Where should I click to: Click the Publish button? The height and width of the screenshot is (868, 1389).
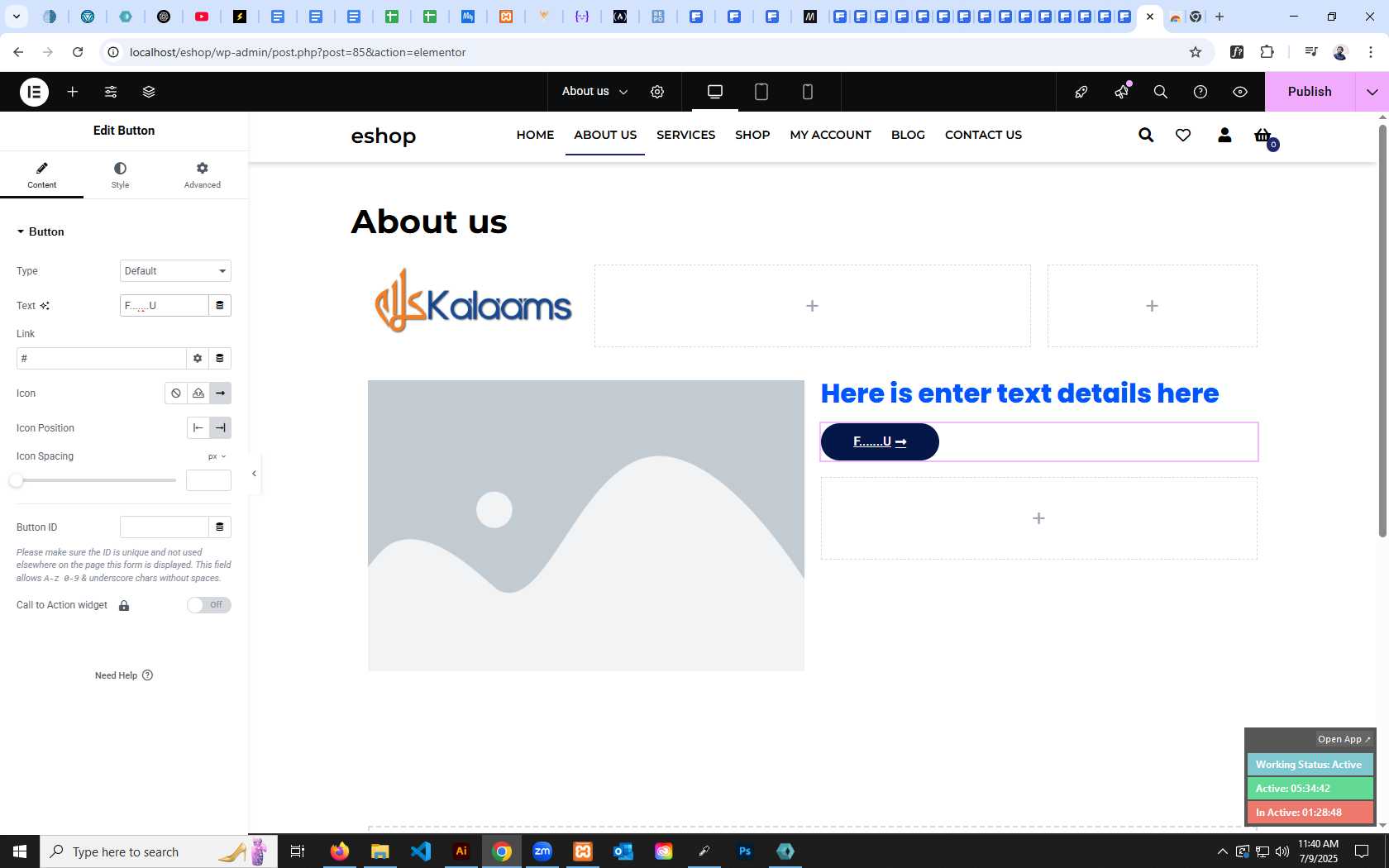tap(1310, 92)
